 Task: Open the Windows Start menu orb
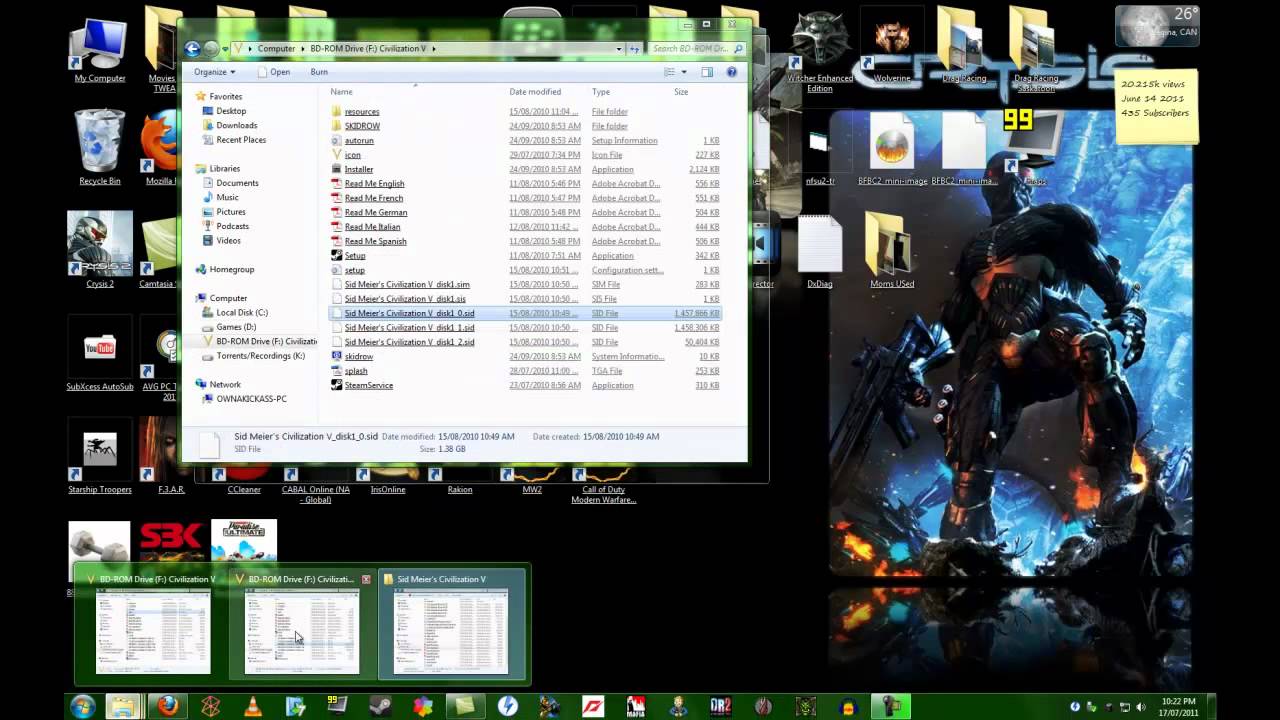pyautogui.click(x=83, y=706)
